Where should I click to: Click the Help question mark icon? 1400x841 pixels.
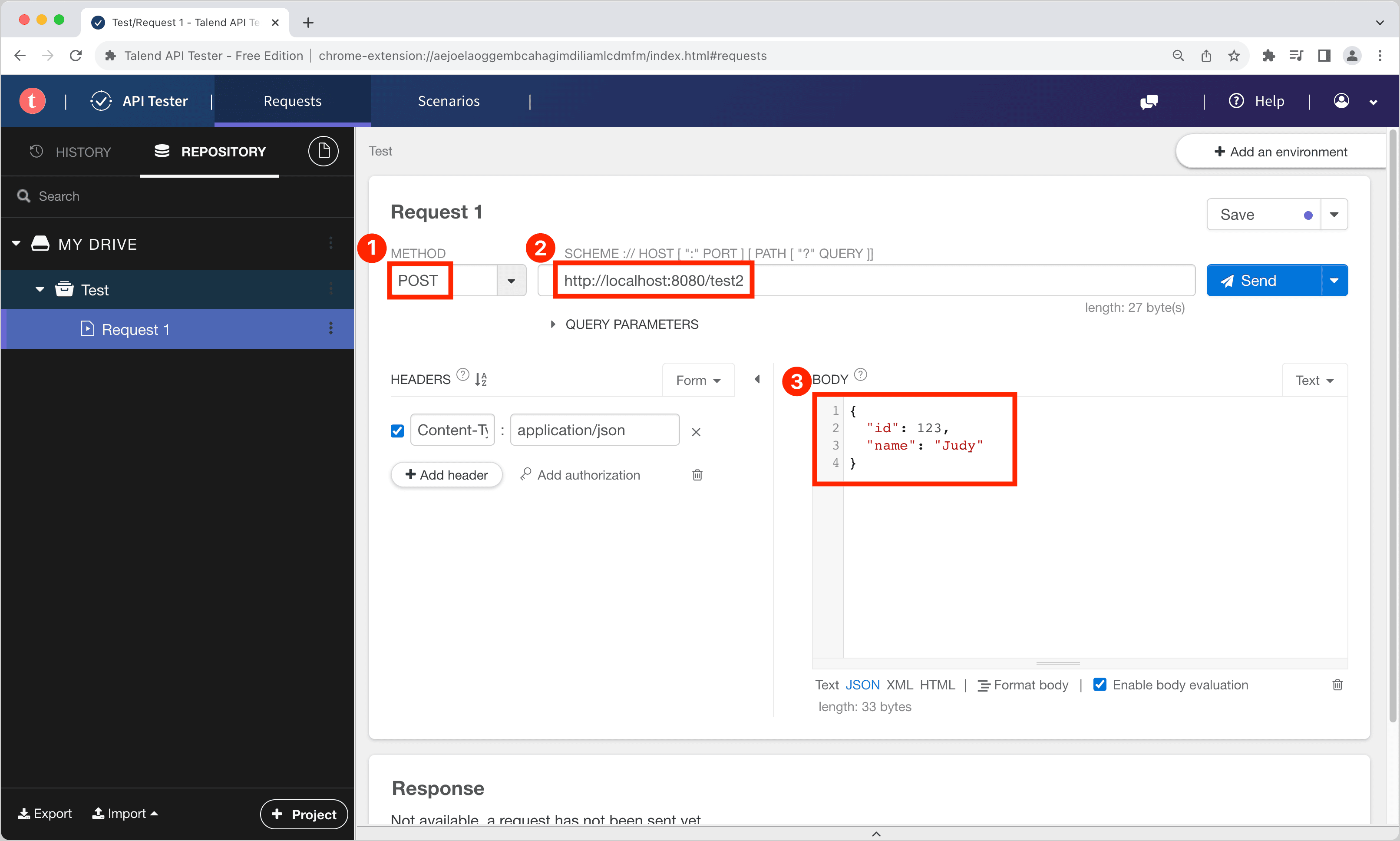(x=1236, y=101)
